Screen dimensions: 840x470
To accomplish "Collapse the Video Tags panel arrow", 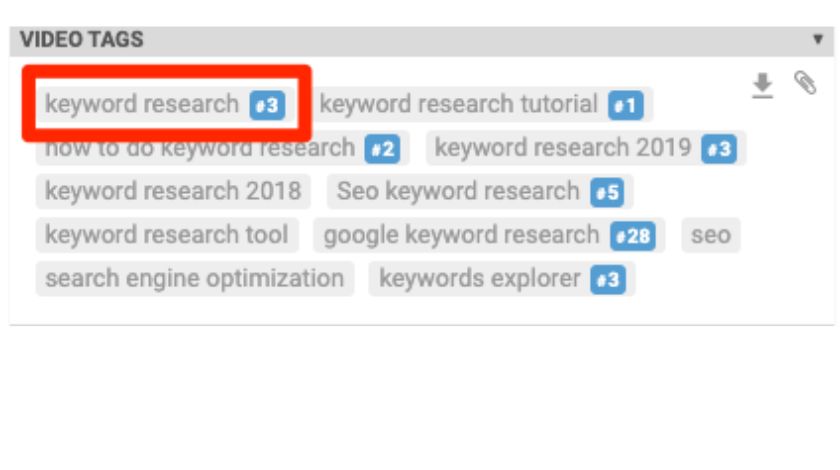I will pos(818,39).
